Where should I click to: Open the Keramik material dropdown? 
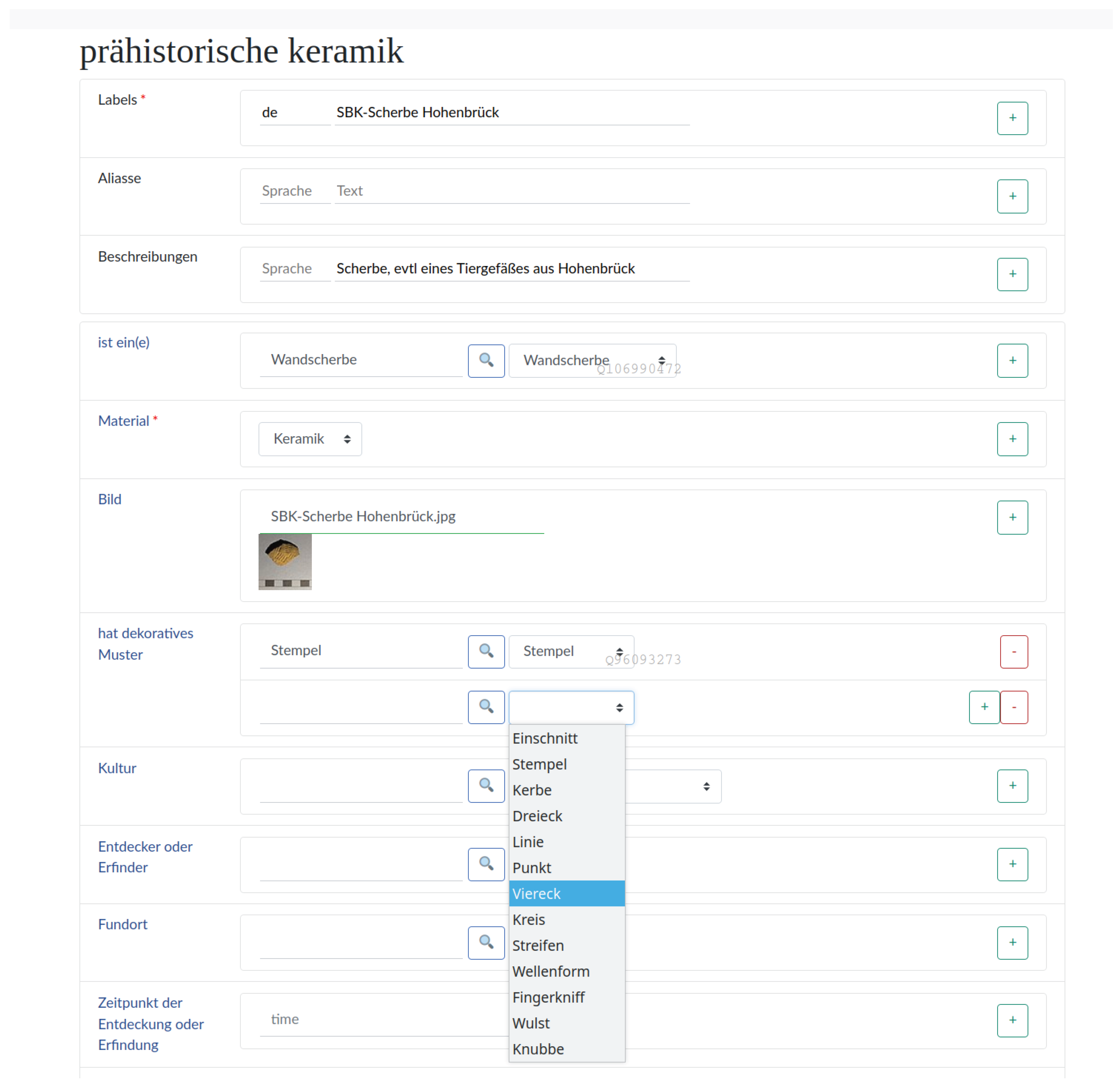pyautogui.click(x=310, y=439)
